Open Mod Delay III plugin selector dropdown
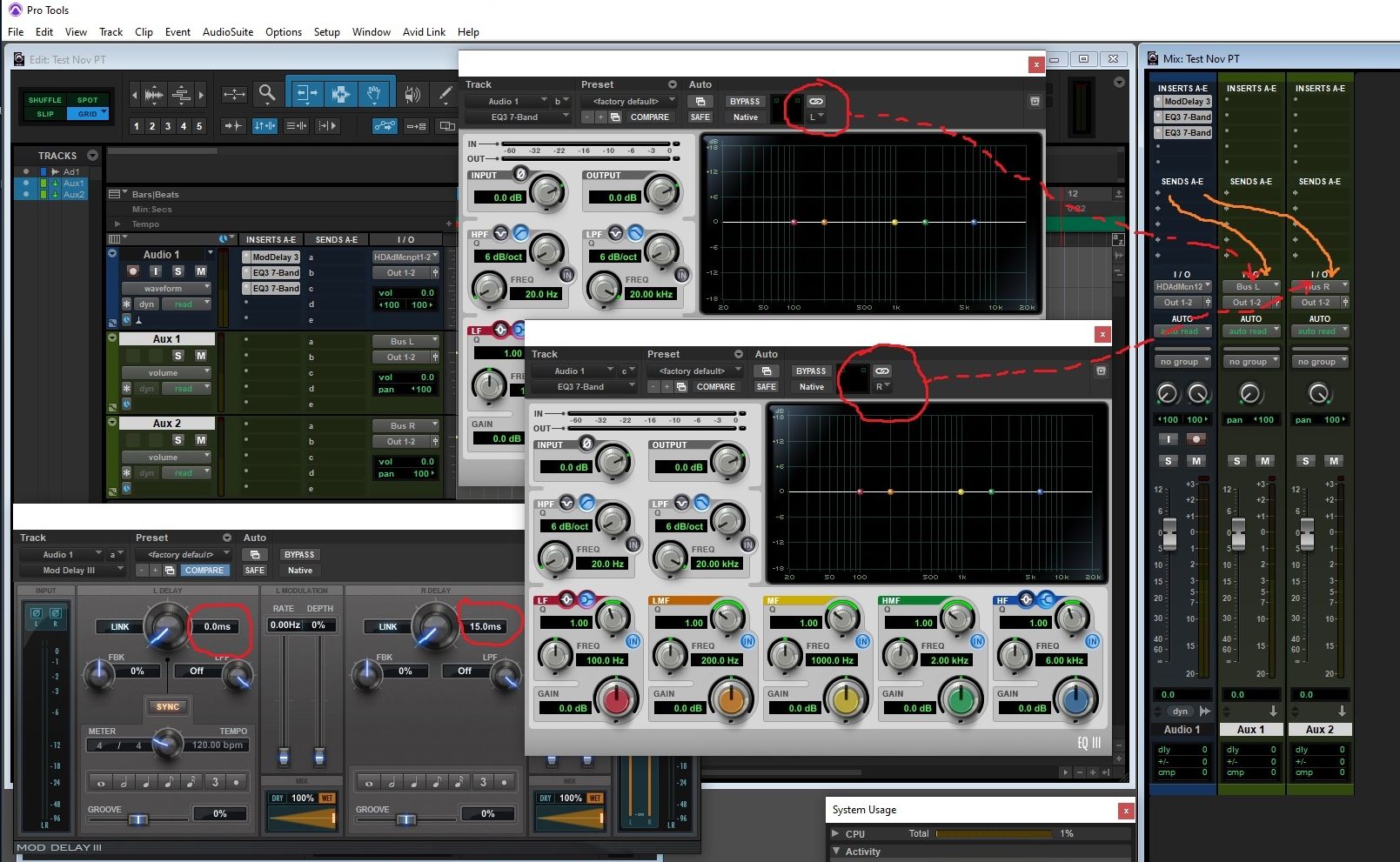The image size is (1400, 862). pos(72,571)
